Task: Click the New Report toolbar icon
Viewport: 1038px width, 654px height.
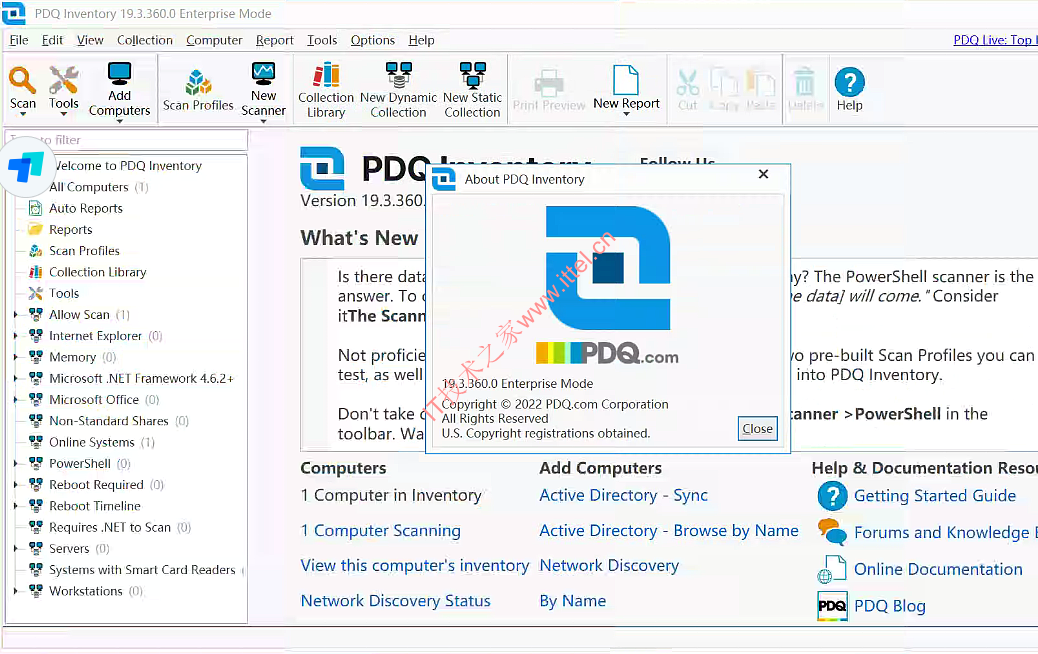Action: click(626, 80)
